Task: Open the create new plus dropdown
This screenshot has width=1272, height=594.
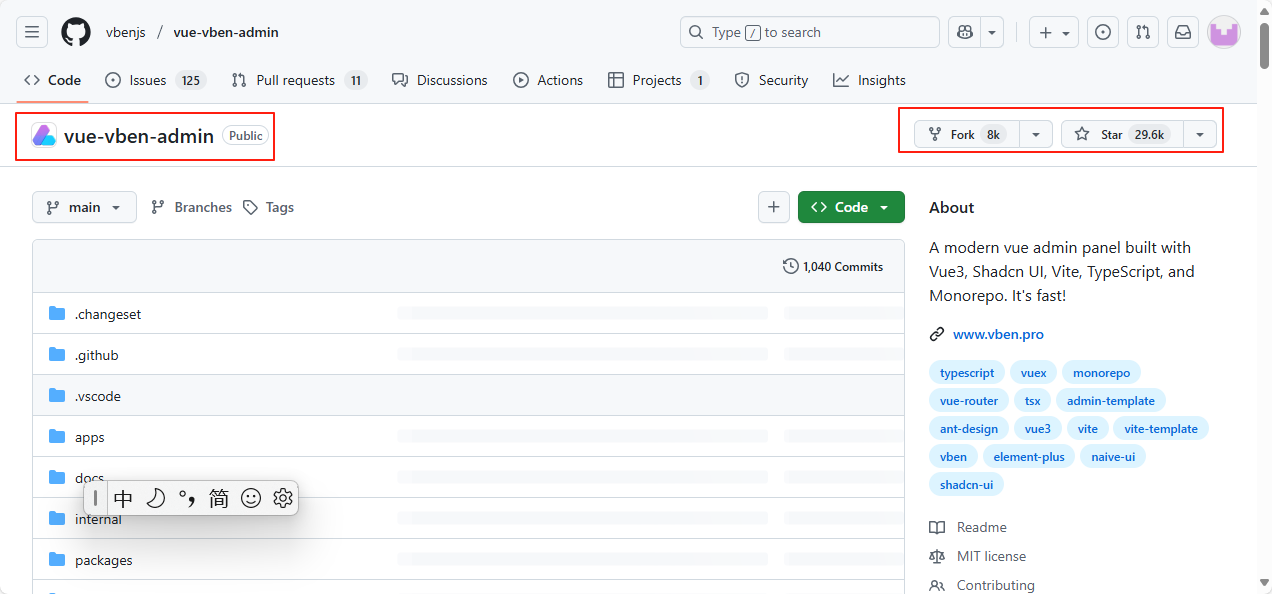Action: [1054, 32]
